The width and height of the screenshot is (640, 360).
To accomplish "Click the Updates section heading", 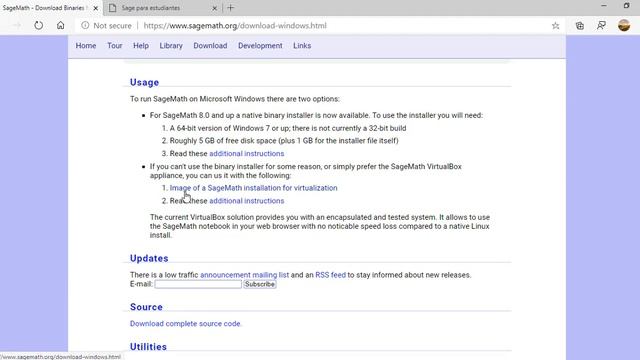I will 149,258.
